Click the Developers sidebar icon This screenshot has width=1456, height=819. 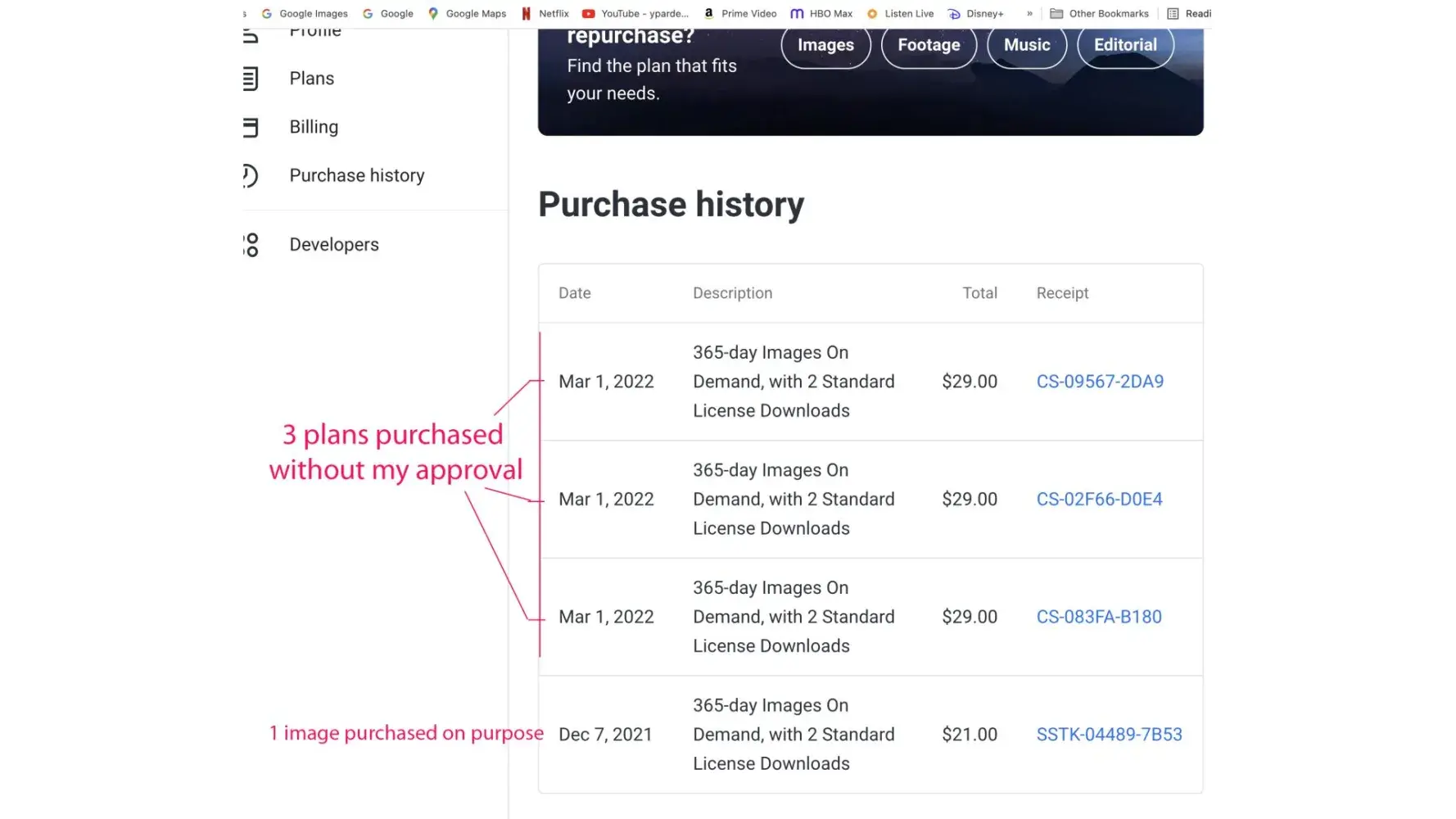pyautogui.click(x=251, y=245)
